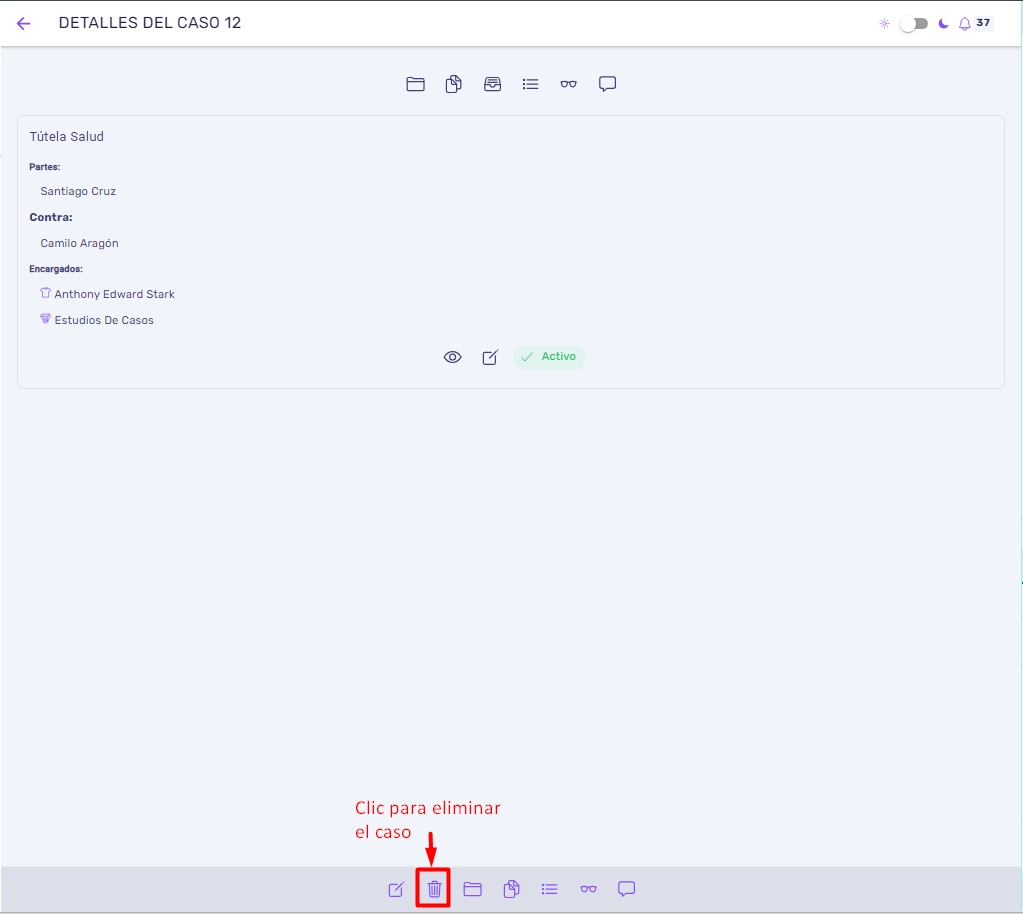Viewport: 1023px width, 914px height.
Task: Toggle the light/dark theme switch
Action: [x=913, y=23]
